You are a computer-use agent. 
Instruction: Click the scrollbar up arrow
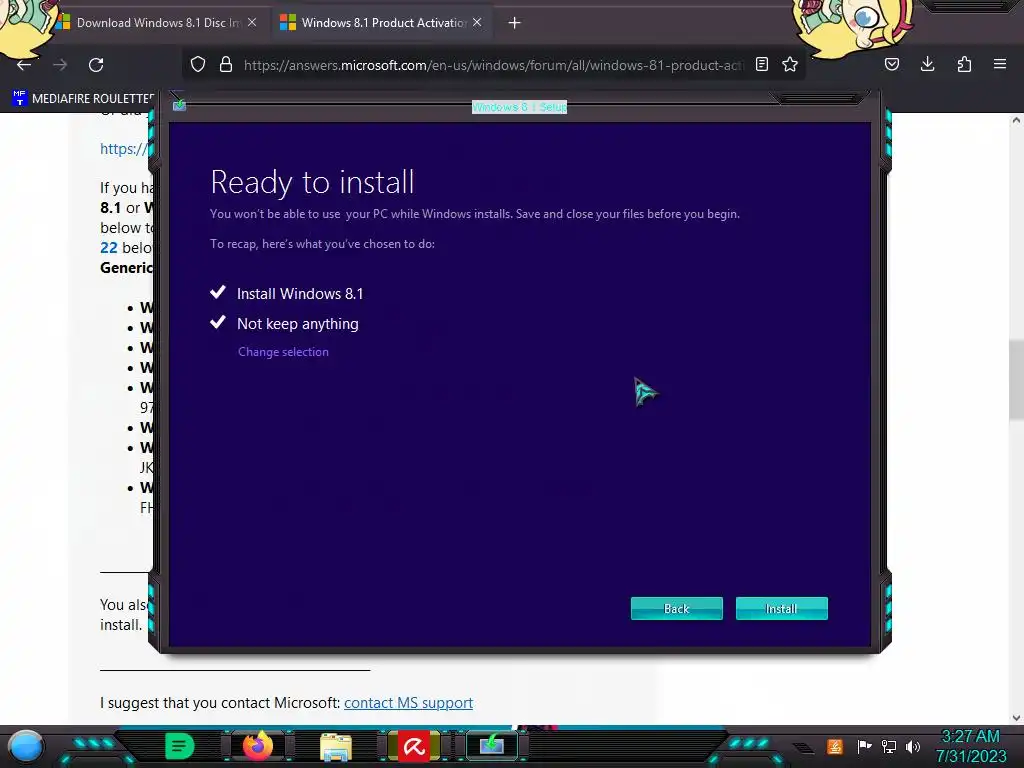(1016, 120)
